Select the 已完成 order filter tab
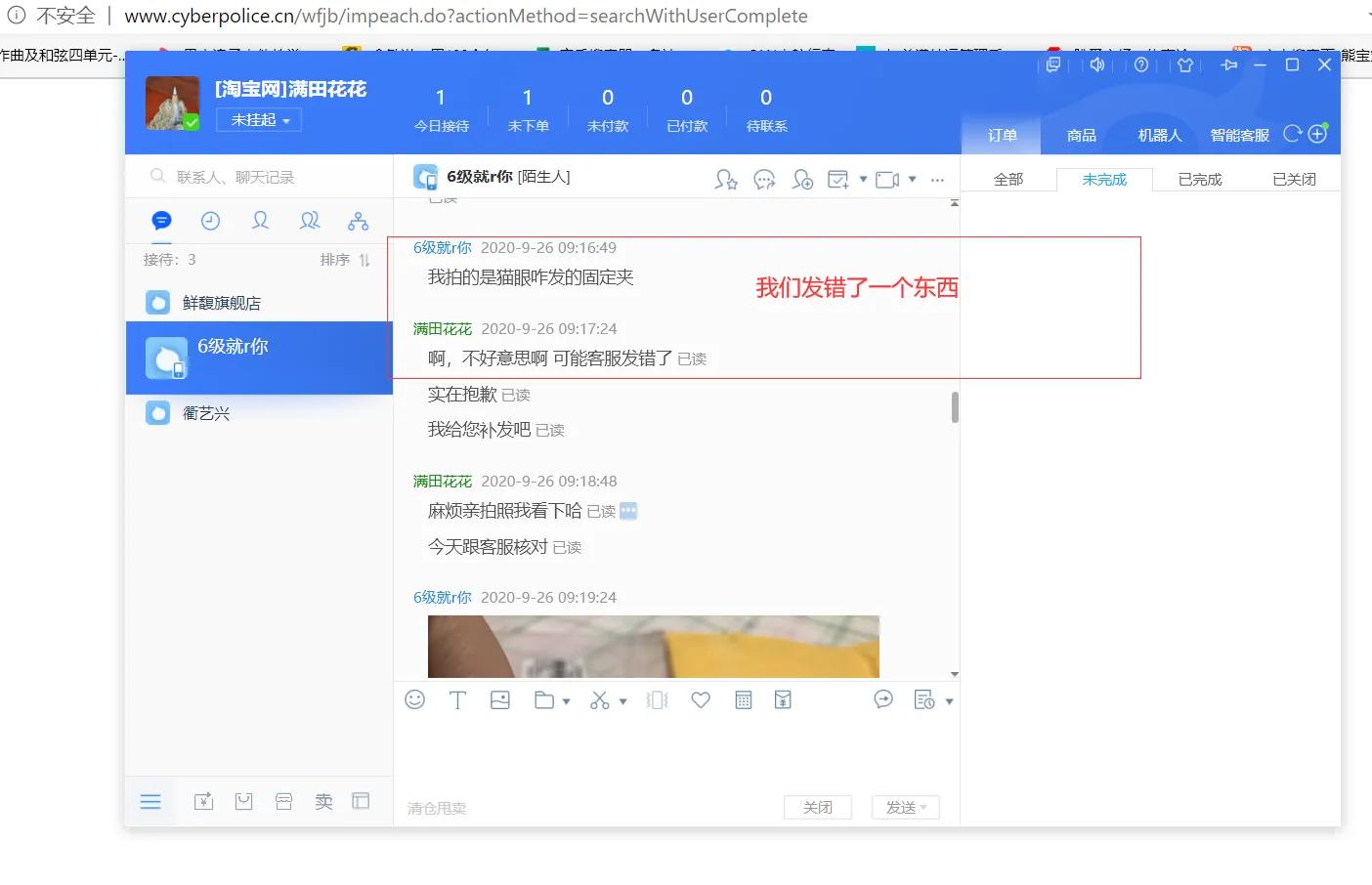1372x885 pixels. [1198, 179]
